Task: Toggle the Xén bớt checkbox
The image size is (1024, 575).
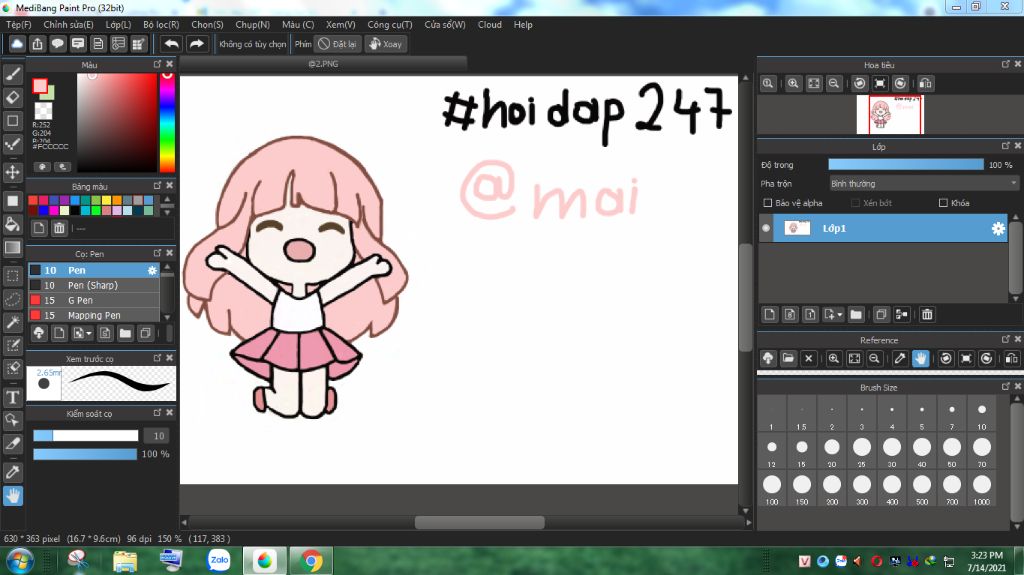Action: (x=856, y=203)
